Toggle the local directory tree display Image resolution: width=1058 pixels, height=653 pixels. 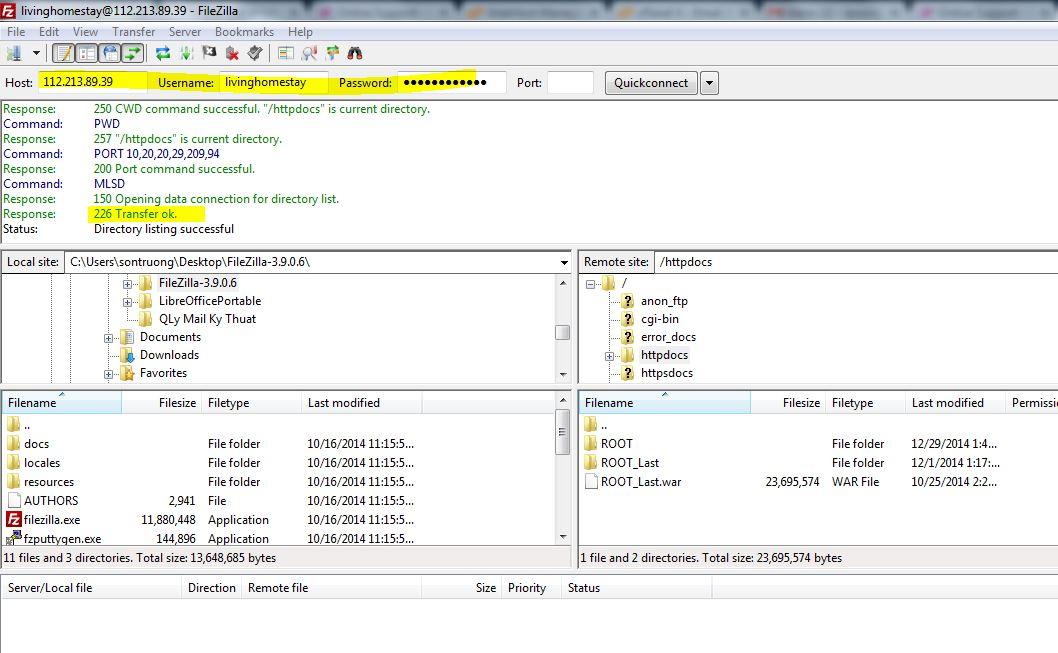click(x=86, y=53)
